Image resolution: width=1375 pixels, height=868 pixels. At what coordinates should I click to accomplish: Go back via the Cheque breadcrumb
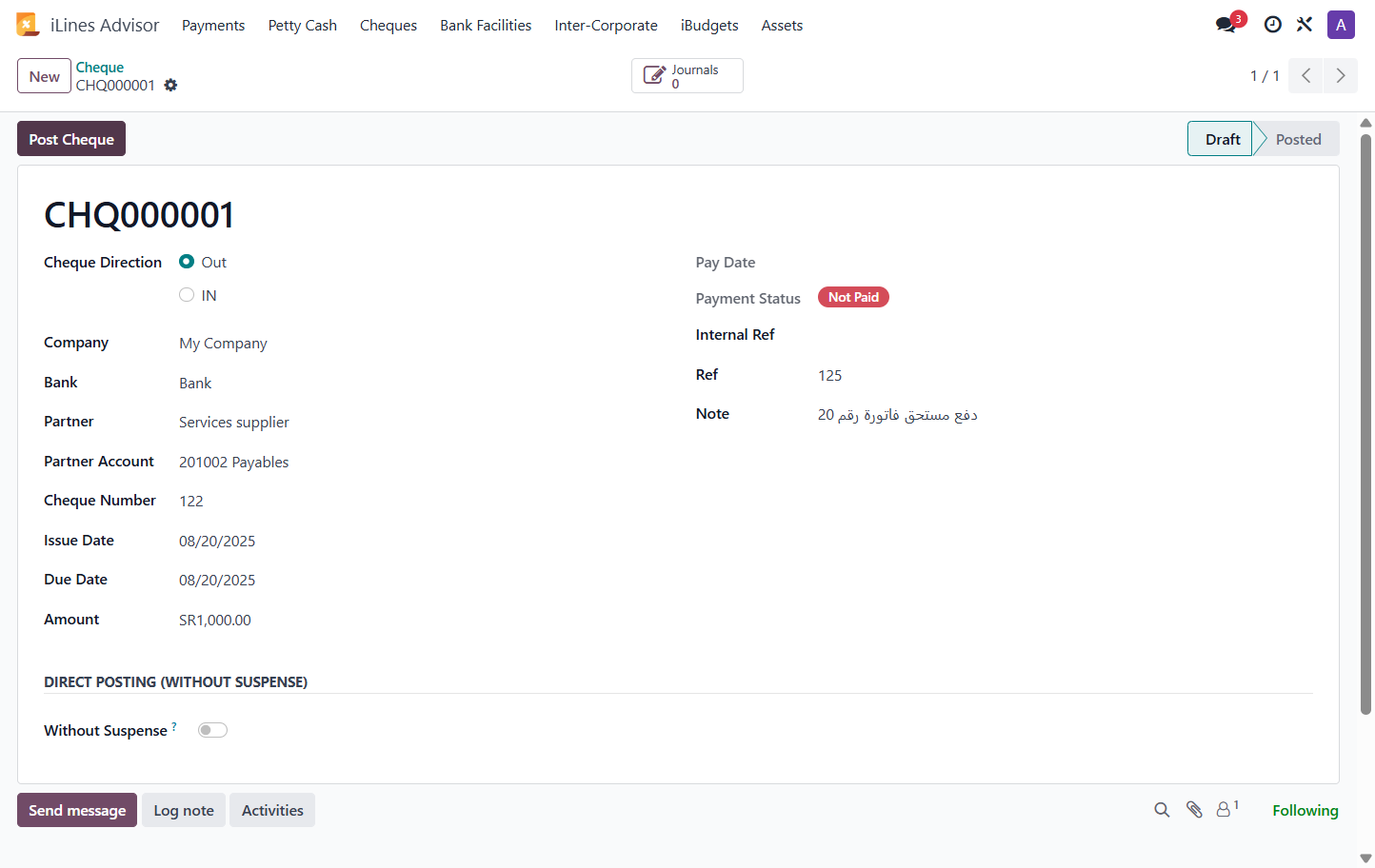tap(100, 68)
